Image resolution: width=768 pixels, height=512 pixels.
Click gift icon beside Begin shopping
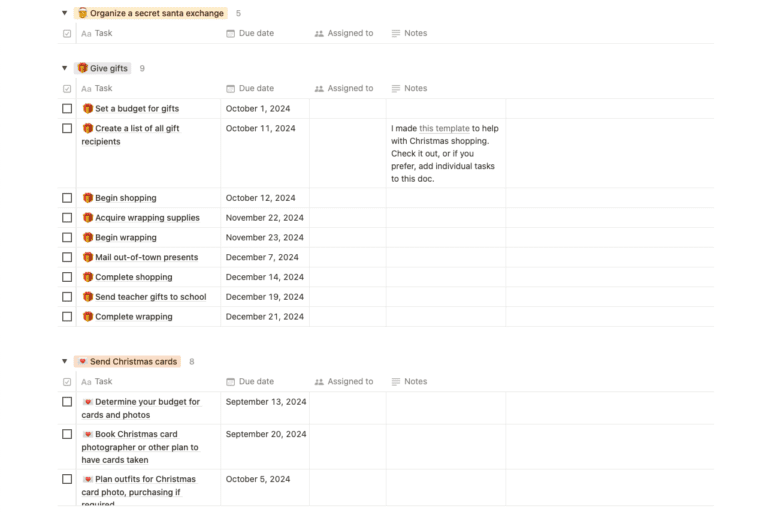click(88, 198)
